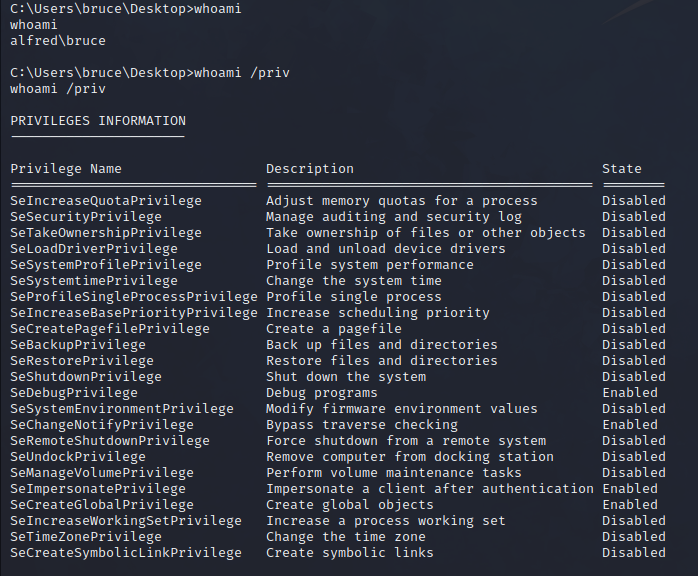Image resolution: width=698 pixels, height=576 pixels.
Task: Click the alfred\bruce username output
Action: tap(58, 41)
